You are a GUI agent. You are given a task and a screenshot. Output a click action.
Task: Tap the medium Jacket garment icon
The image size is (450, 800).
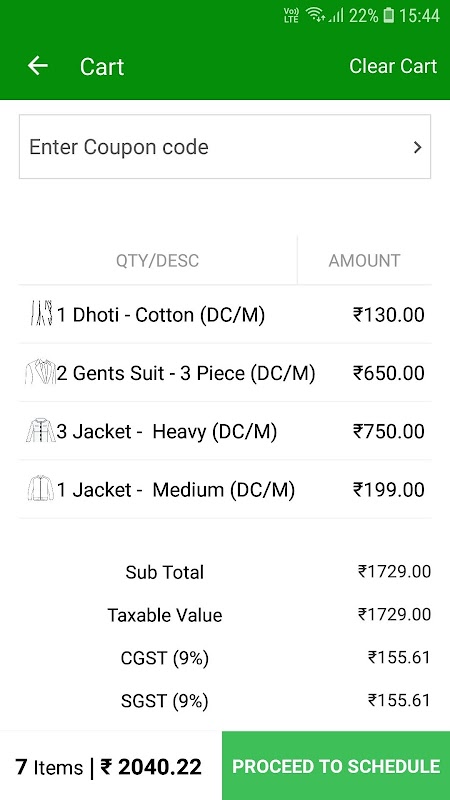tap(40, 488)
